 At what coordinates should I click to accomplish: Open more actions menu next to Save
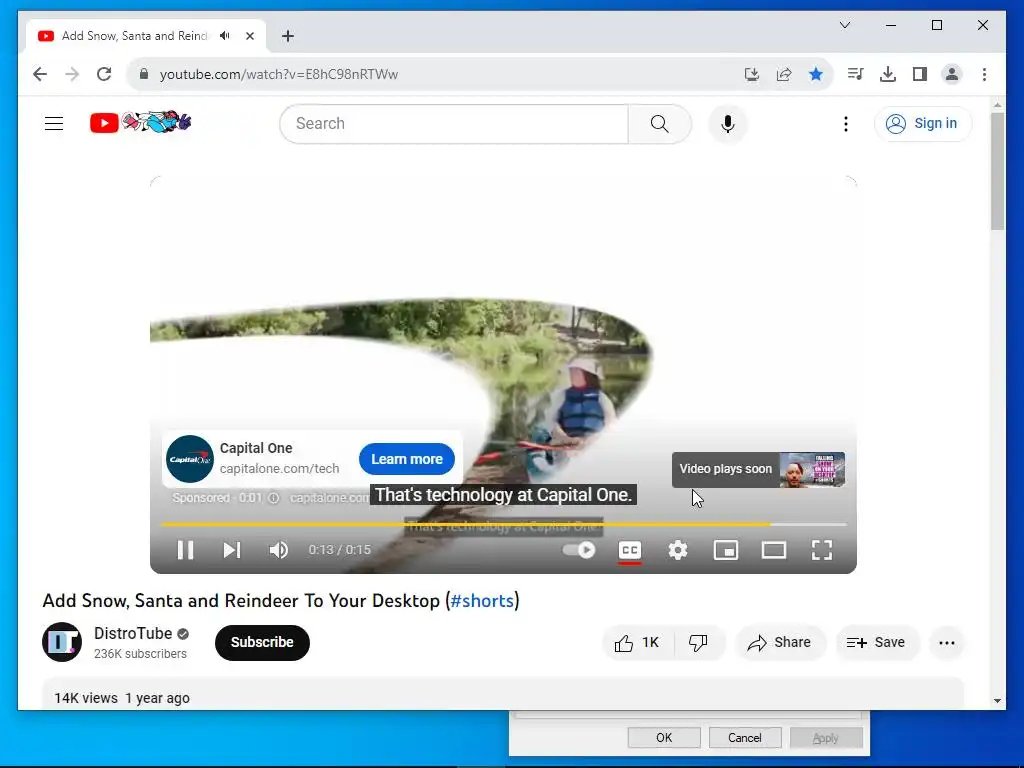(947, 643)
